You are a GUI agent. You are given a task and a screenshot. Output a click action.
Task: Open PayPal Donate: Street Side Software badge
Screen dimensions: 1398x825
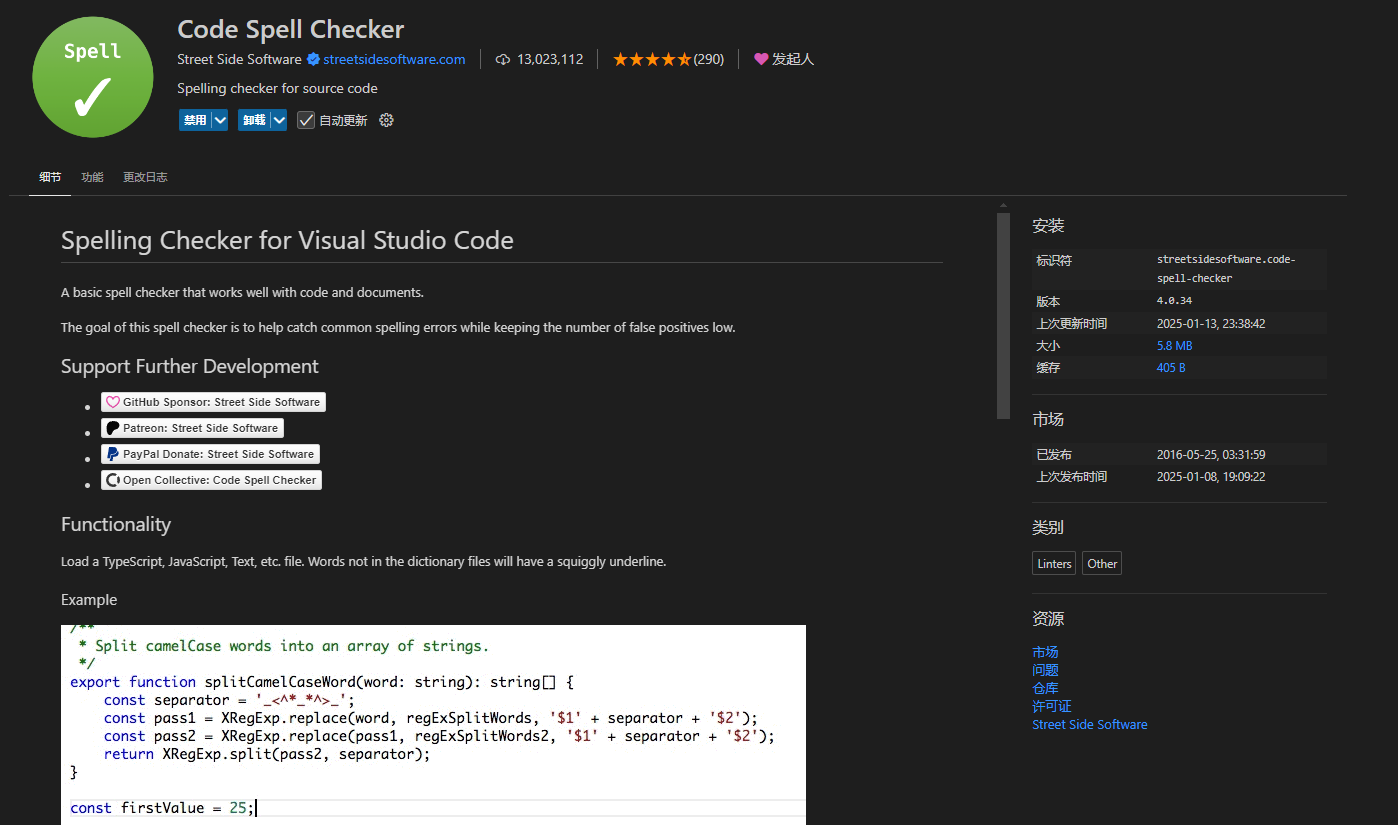click(x=210, y=454)
